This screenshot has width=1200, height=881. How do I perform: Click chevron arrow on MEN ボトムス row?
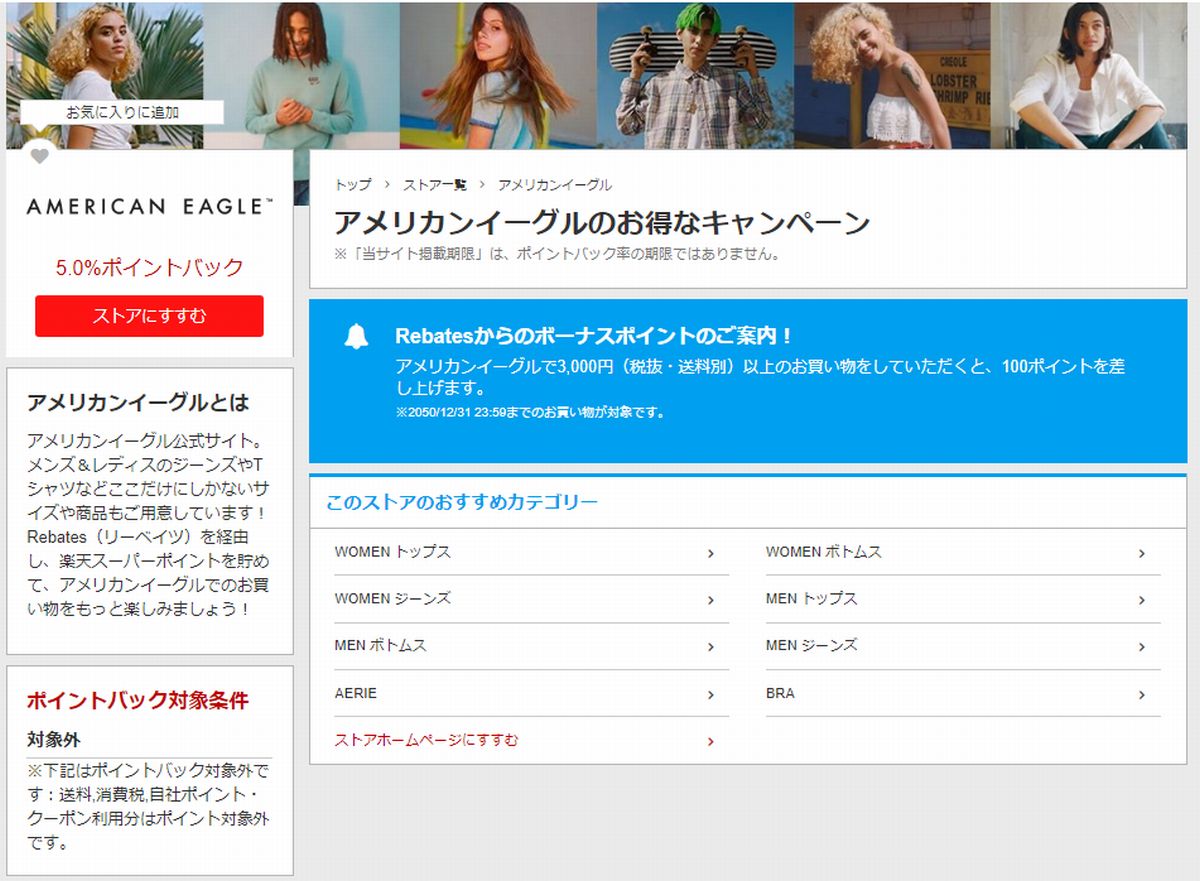click(x=711, y=647)
